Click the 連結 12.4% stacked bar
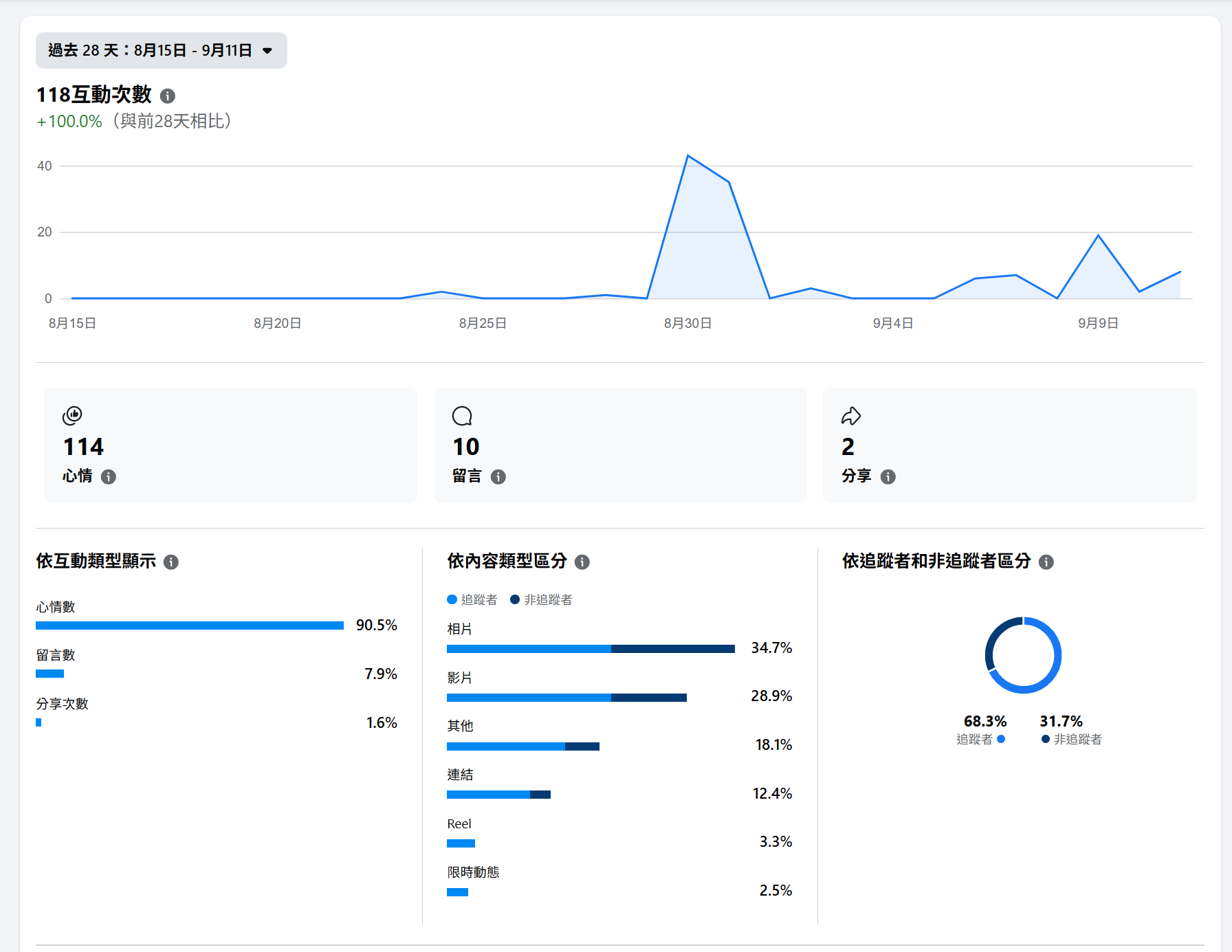This screenshot has height=952, width=1232. click(x=498, y=795)
